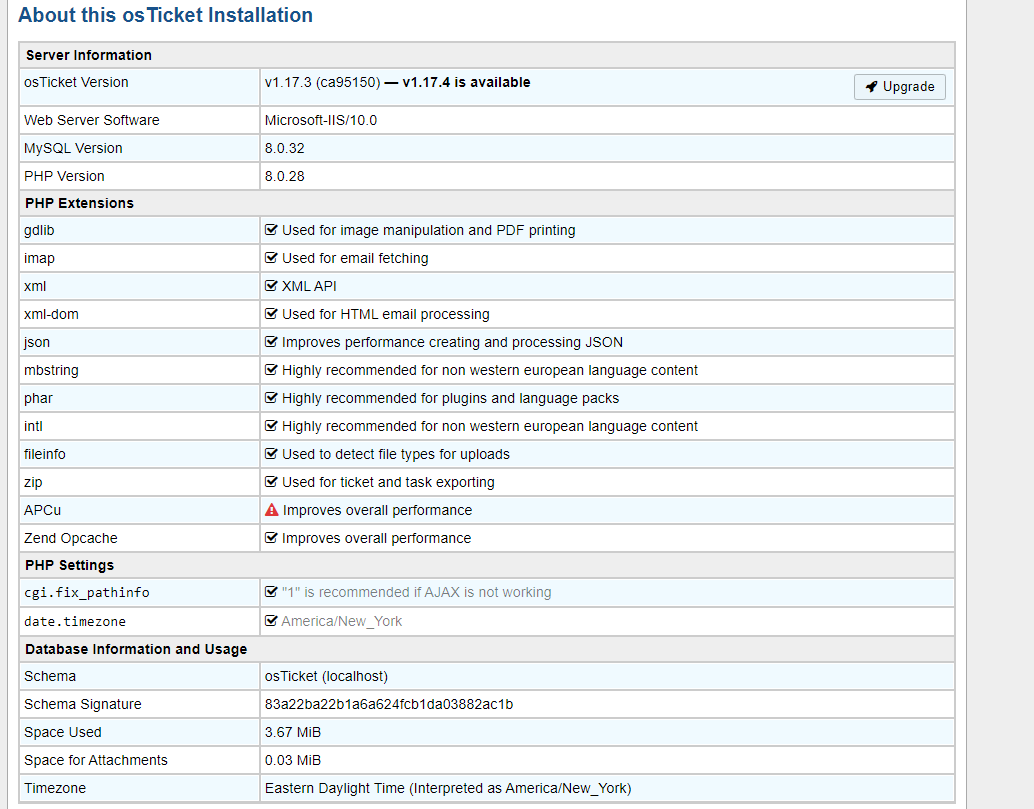
Task: Click the "gdlib" extension name
Action: (40, 230)
